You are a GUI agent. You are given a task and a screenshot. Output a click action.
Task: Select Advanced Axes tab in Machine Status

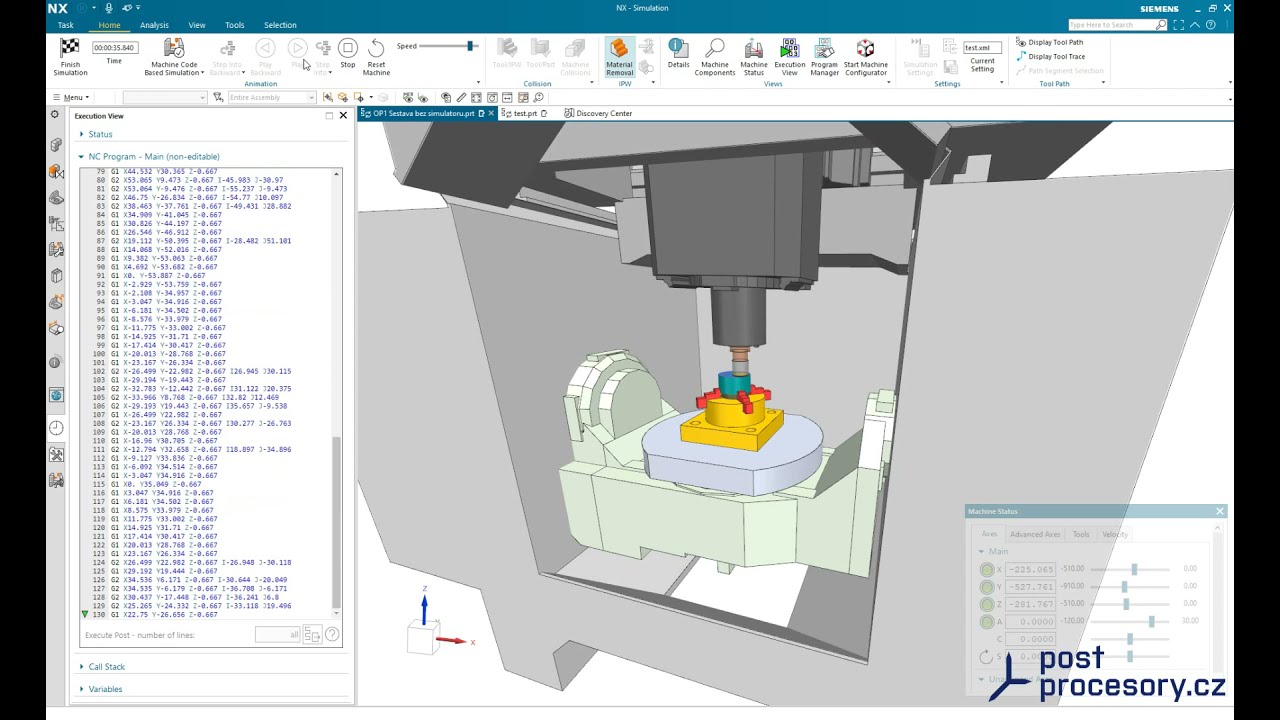pyautogui.click(x=1035, y=534)
